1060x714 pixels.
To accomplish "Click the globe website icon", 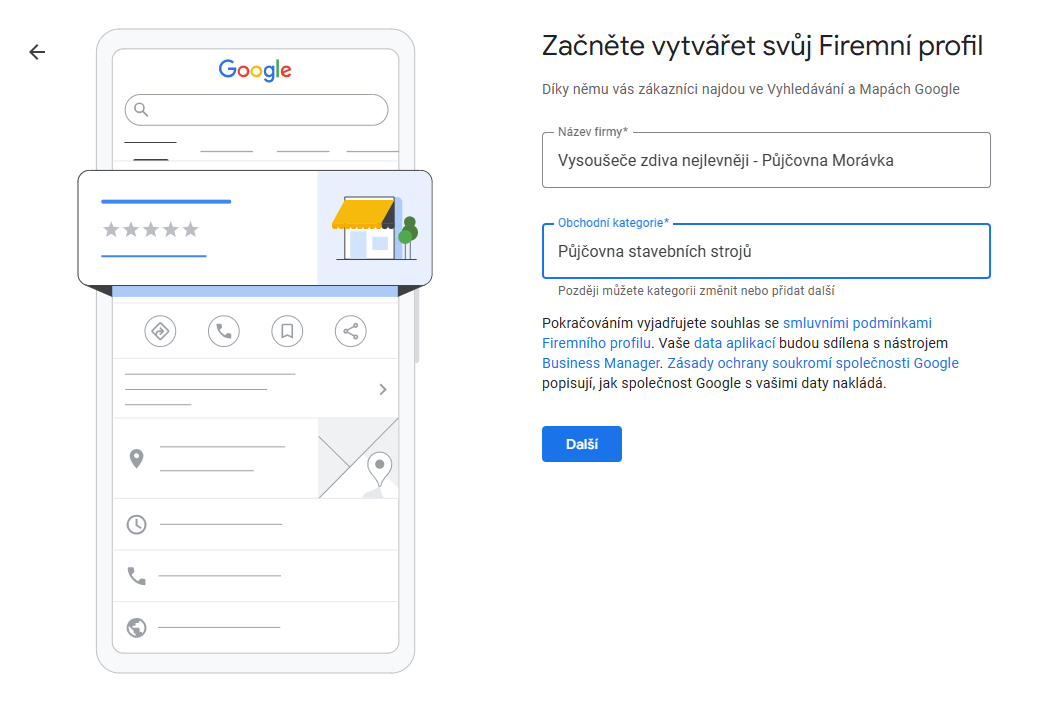I will tap(137, 628).
